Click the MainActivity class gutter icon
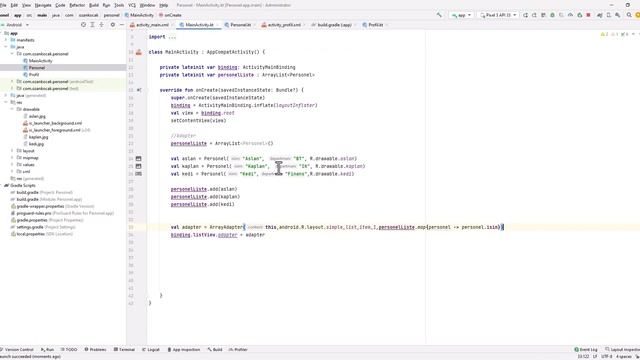Image resolution: width=640 pixels, height=360 pixels. pos(139,52)
